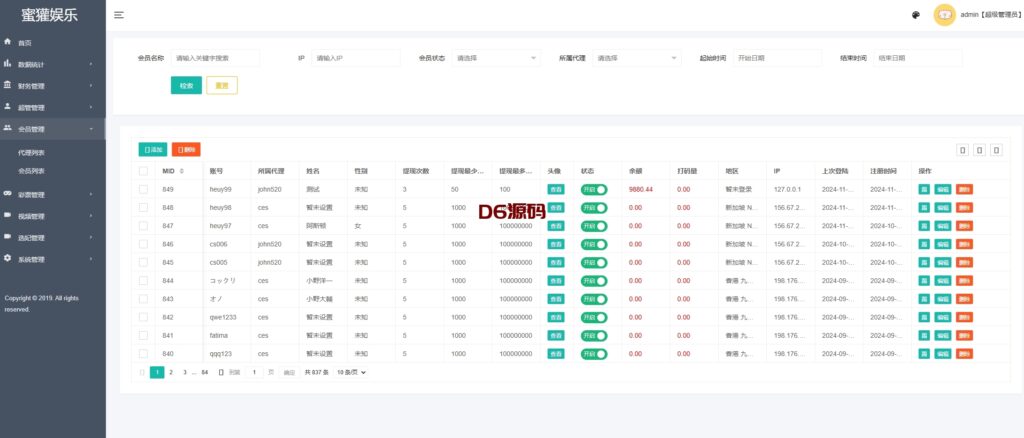Click the gamepad icon for 彩票管理
1024x438 pixels.
[8, 194]
